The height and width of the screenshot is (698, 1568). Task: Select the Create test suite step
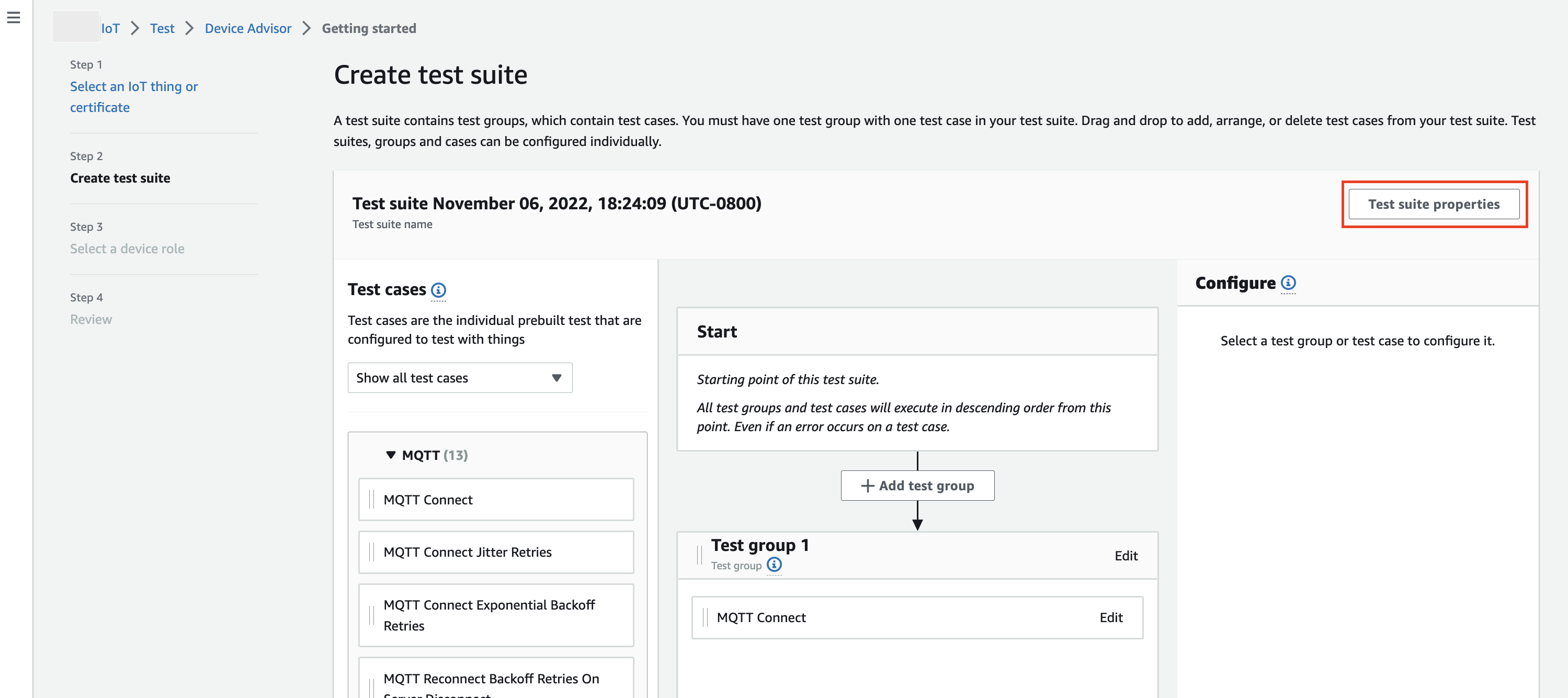pos(120,178)
